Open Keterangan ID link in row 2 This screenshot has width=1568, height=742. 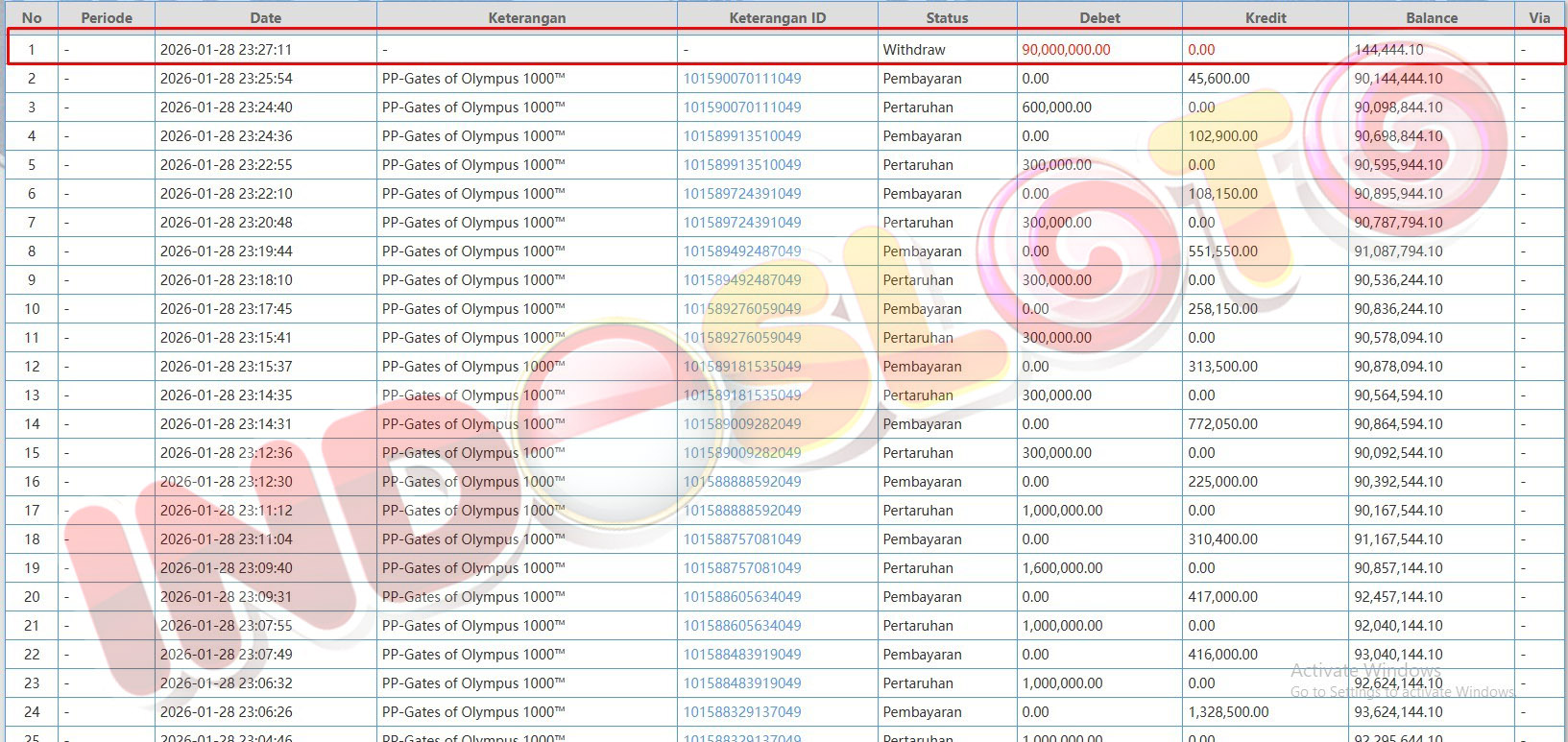coord(742,79)
